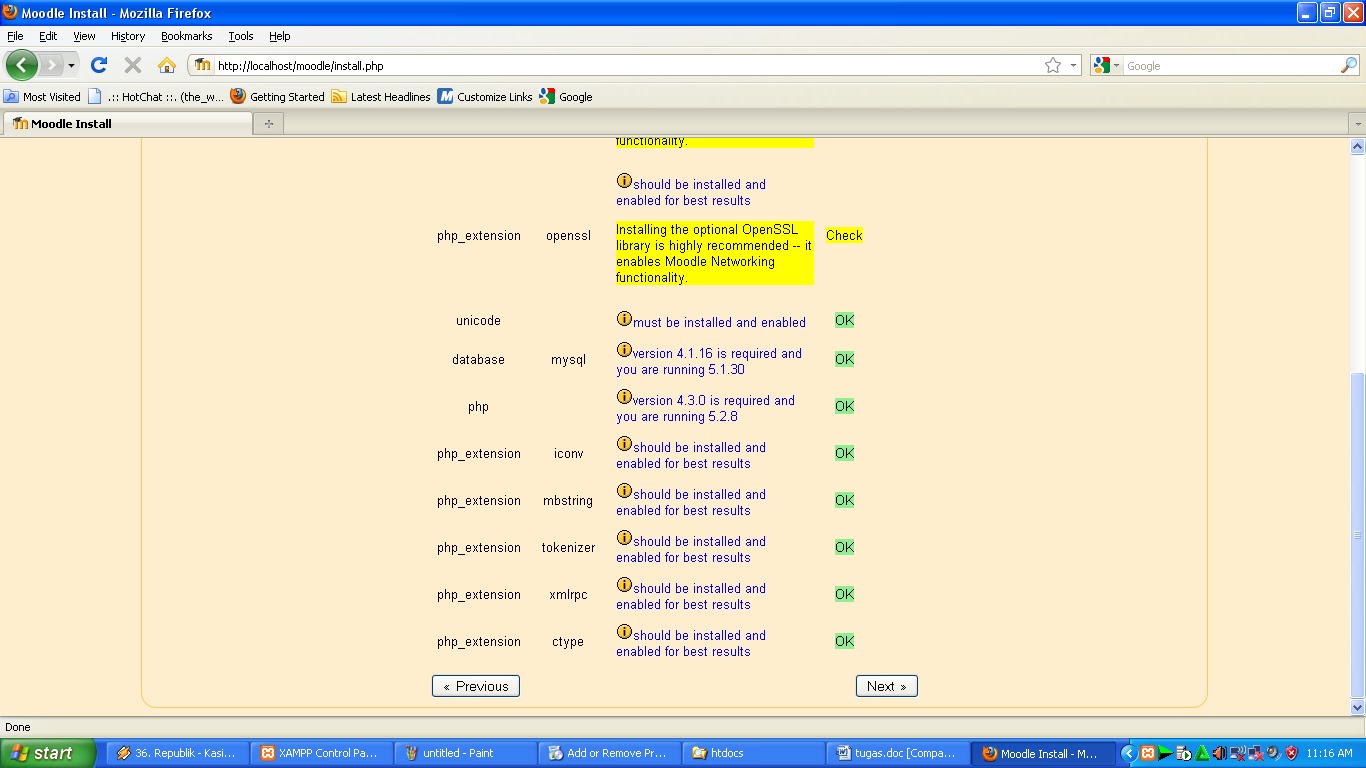The image size is (1366, 768).
Task: Select the Moodle Install tab
Action: 127,124
